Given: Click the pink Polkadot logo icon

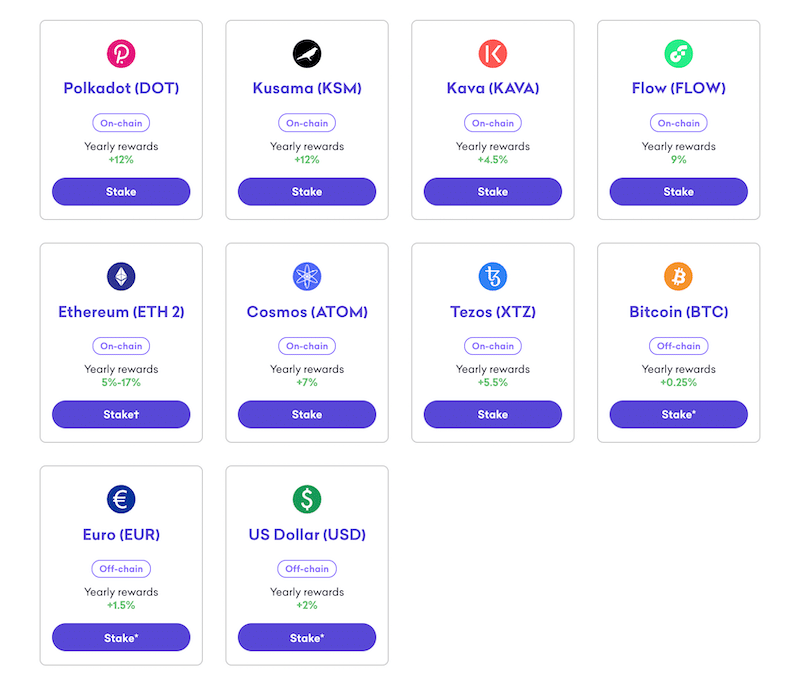Looking at the screenshot, I should [x=121, y=54].
